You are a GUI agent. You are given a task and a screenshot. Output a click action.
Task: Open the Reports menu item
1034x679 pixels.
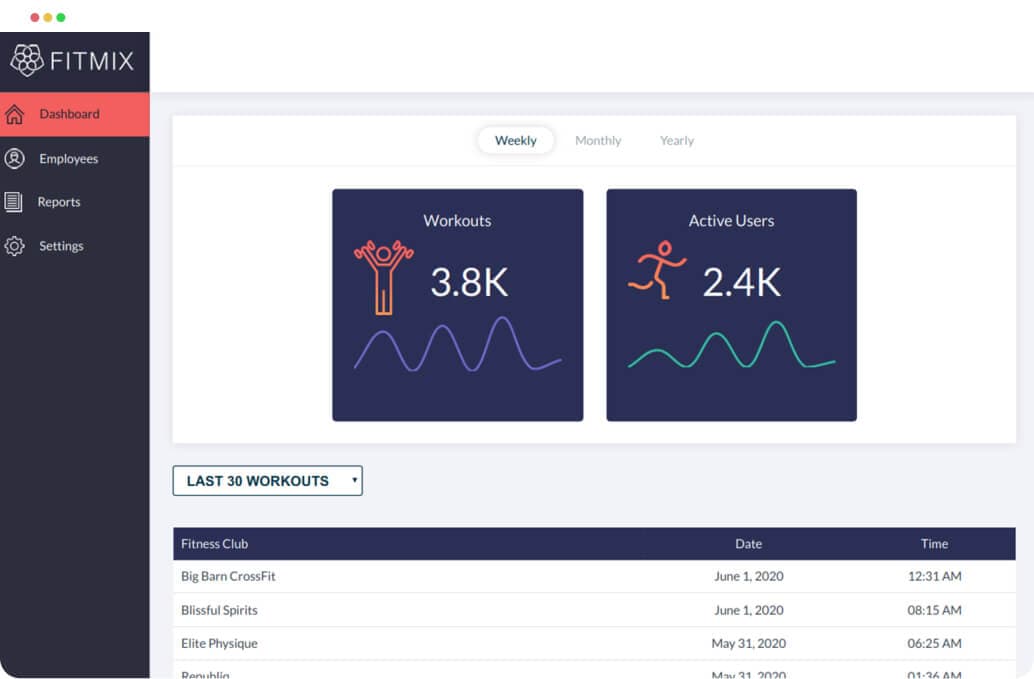pyautogui.click(x=59, y=202)
